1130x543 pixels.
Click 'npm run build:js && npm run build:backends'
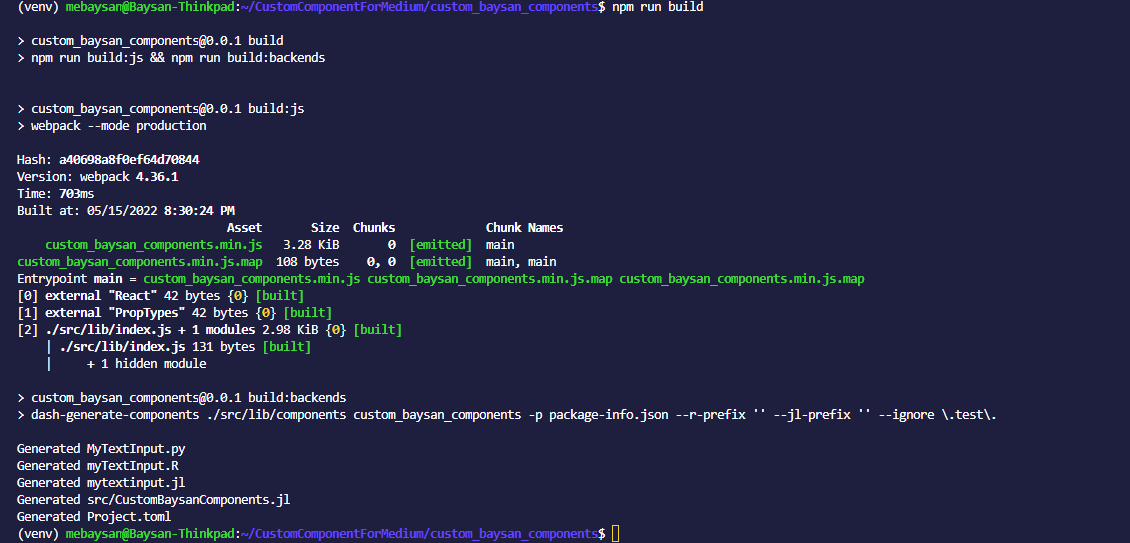178,58
